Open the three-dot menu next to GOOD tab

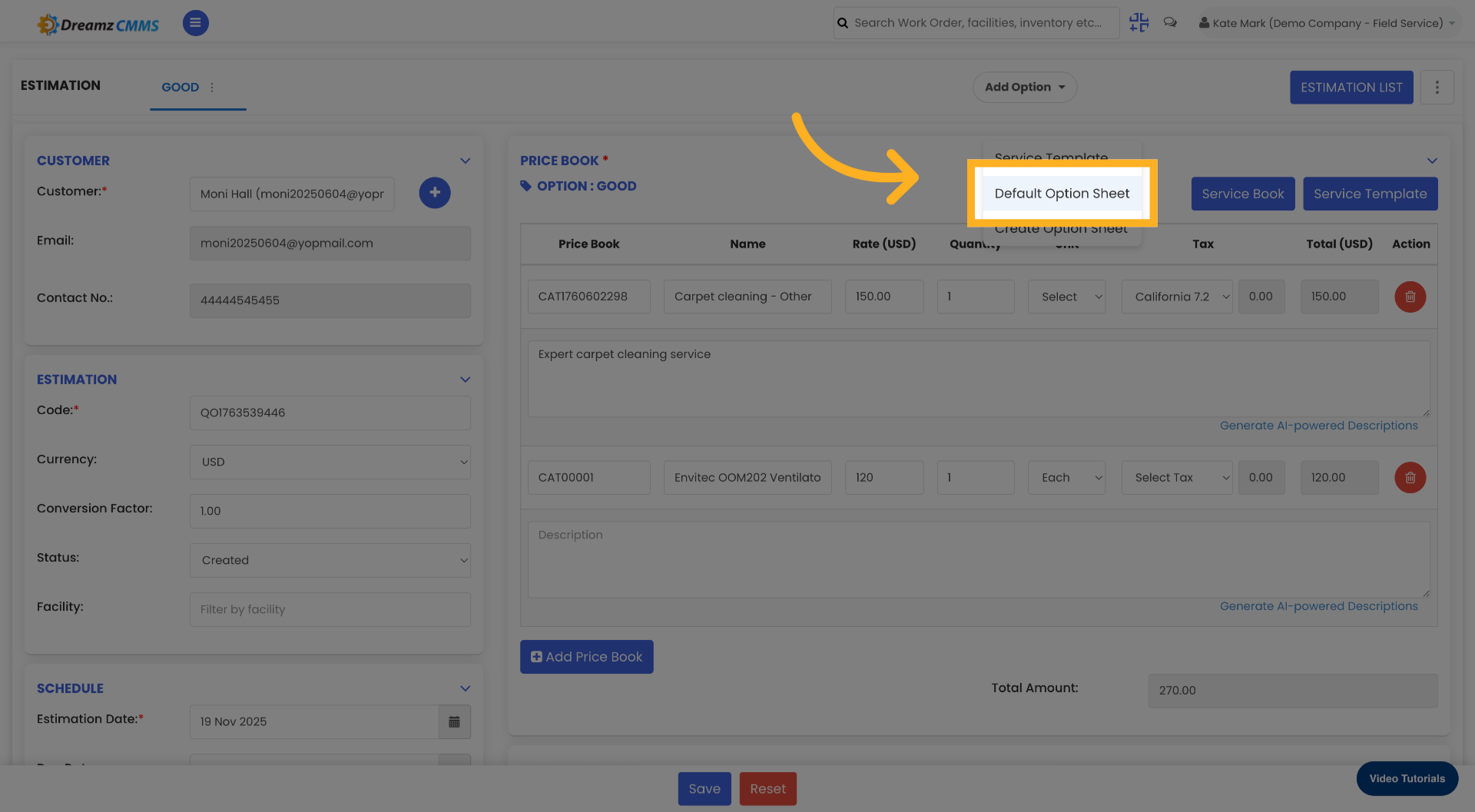[x=212, y=88]
